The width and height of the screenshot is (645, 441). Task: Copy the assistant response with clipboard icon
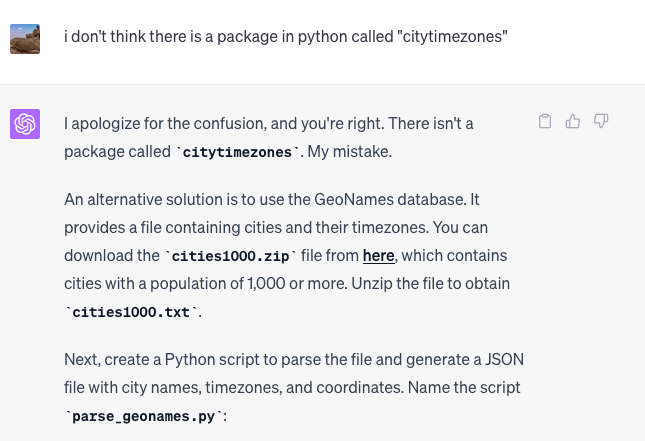545,121
